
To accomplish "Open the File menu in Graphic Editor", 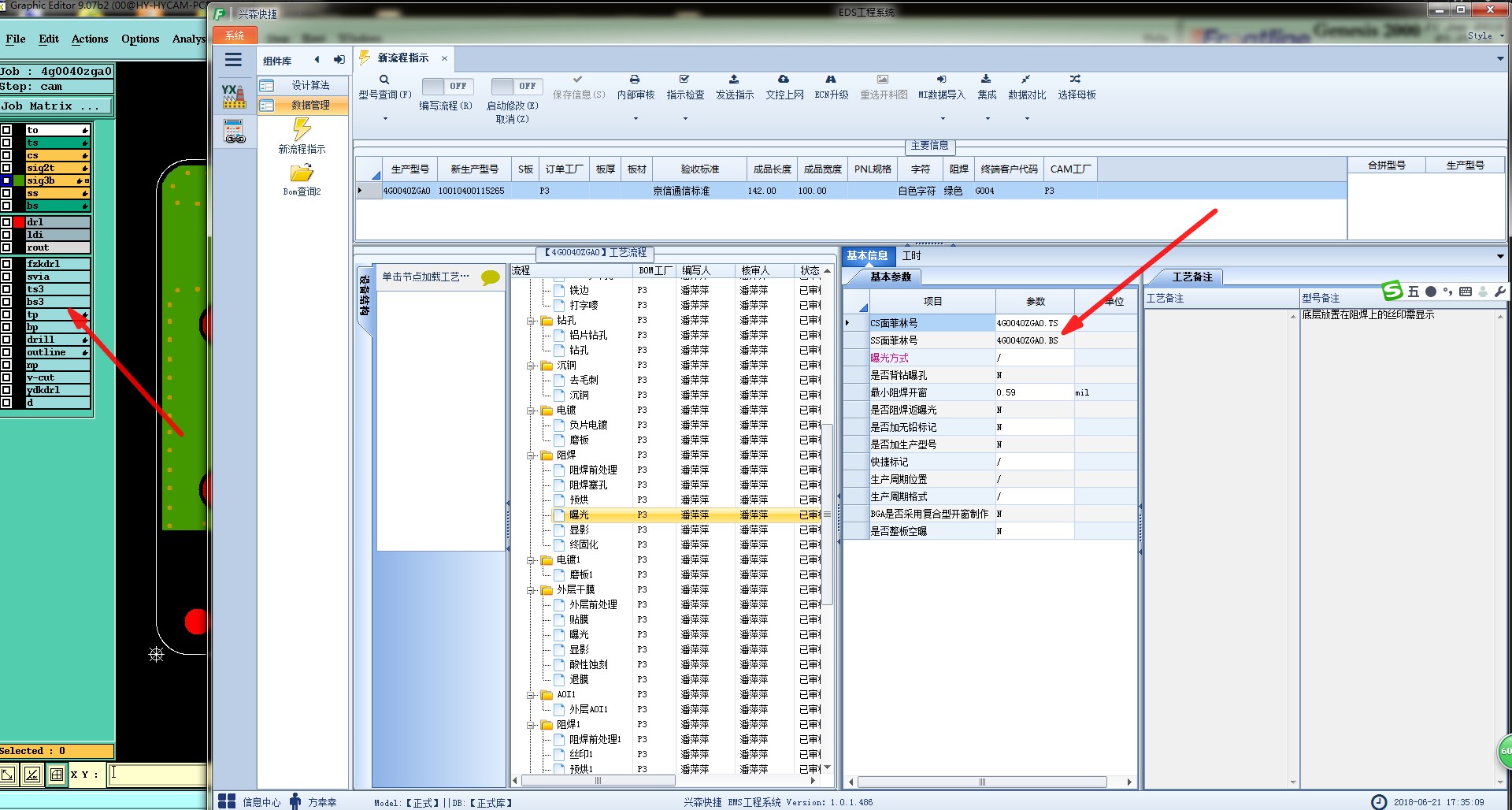I will (x=16, y=39).
